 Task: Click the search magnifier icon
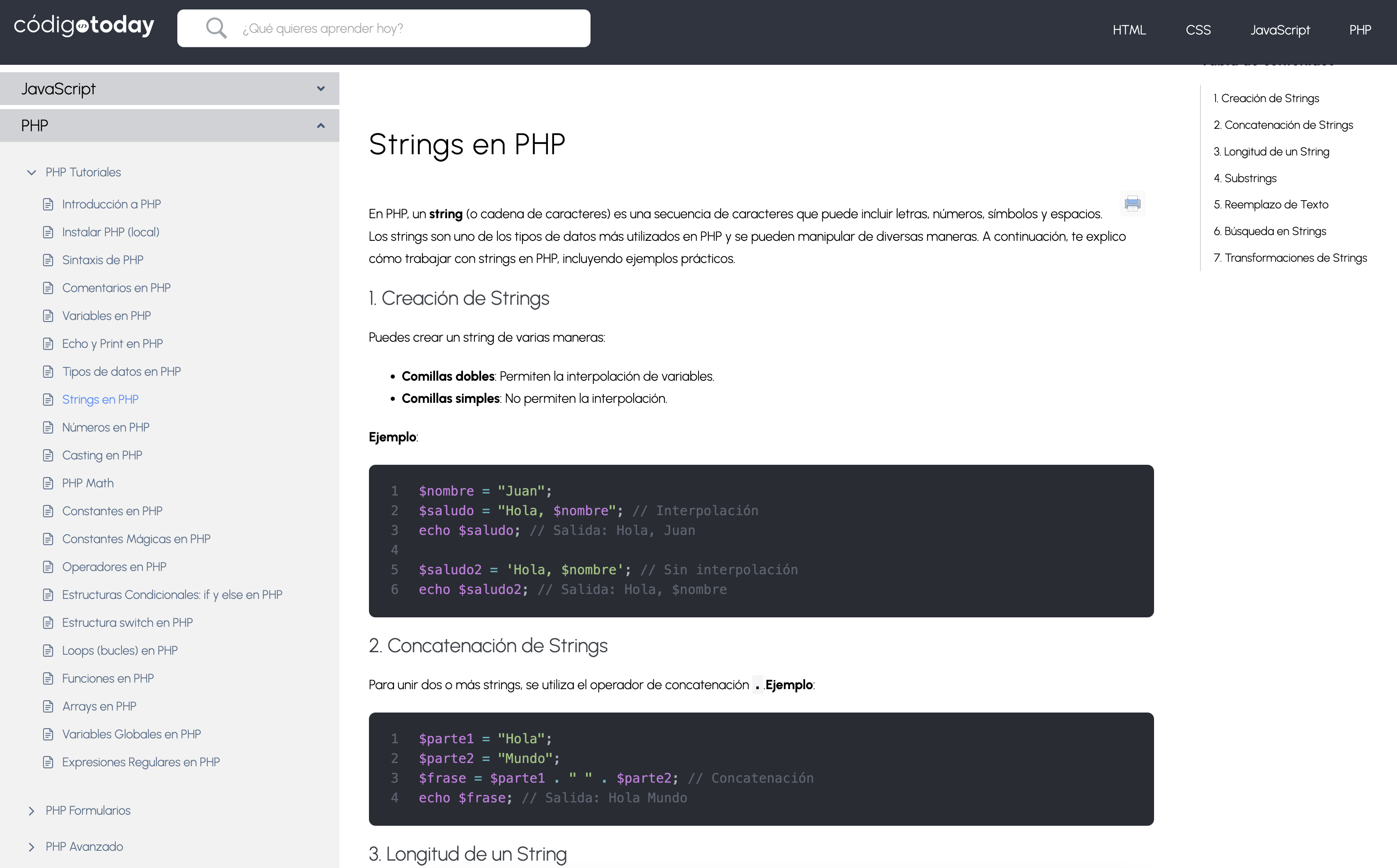point(216,27)
